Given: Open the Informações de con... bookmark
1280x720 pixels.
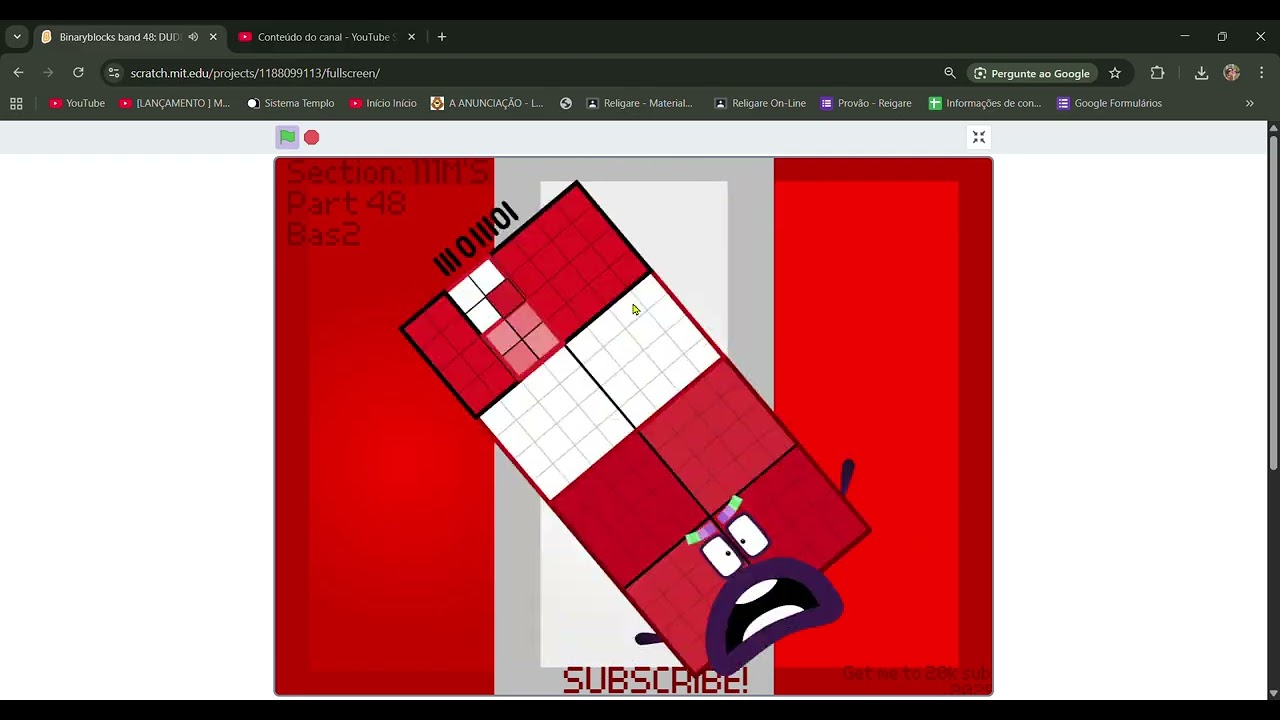Looking at the screenshot, I should pos(985,103).
